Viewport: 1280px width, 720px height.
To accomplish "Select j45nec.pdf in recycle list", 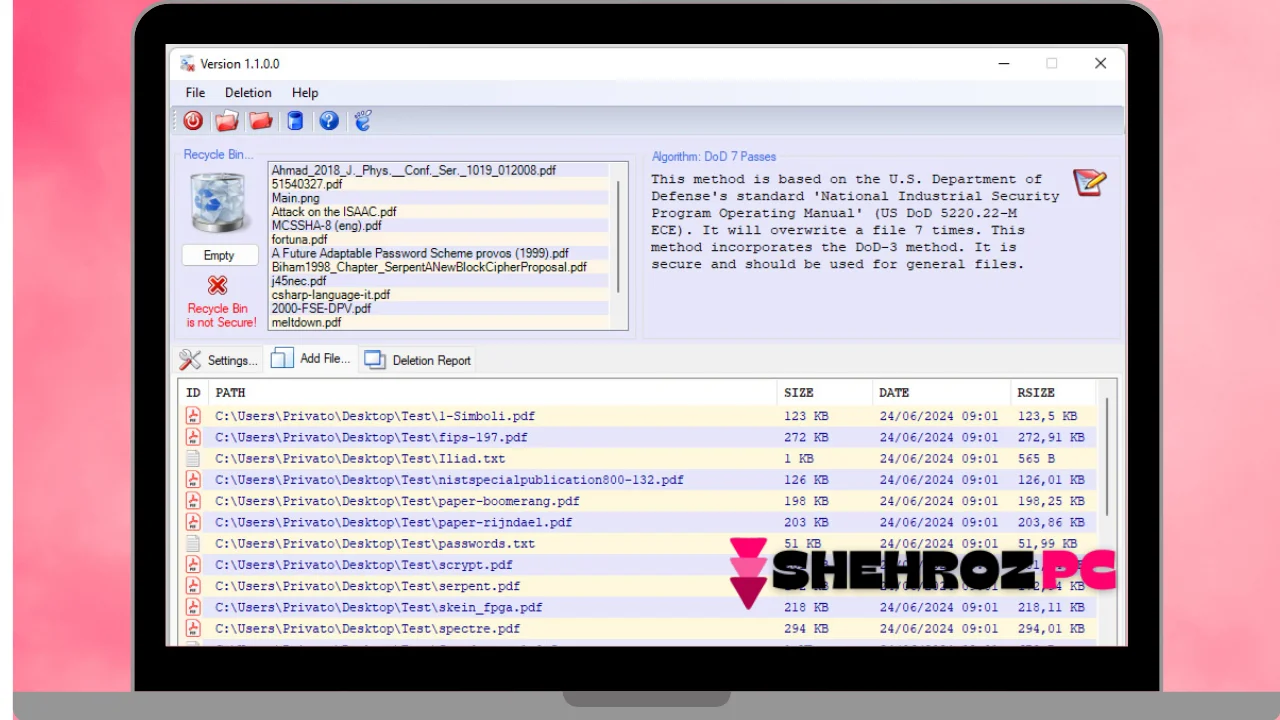I will [x=439, y=281].
